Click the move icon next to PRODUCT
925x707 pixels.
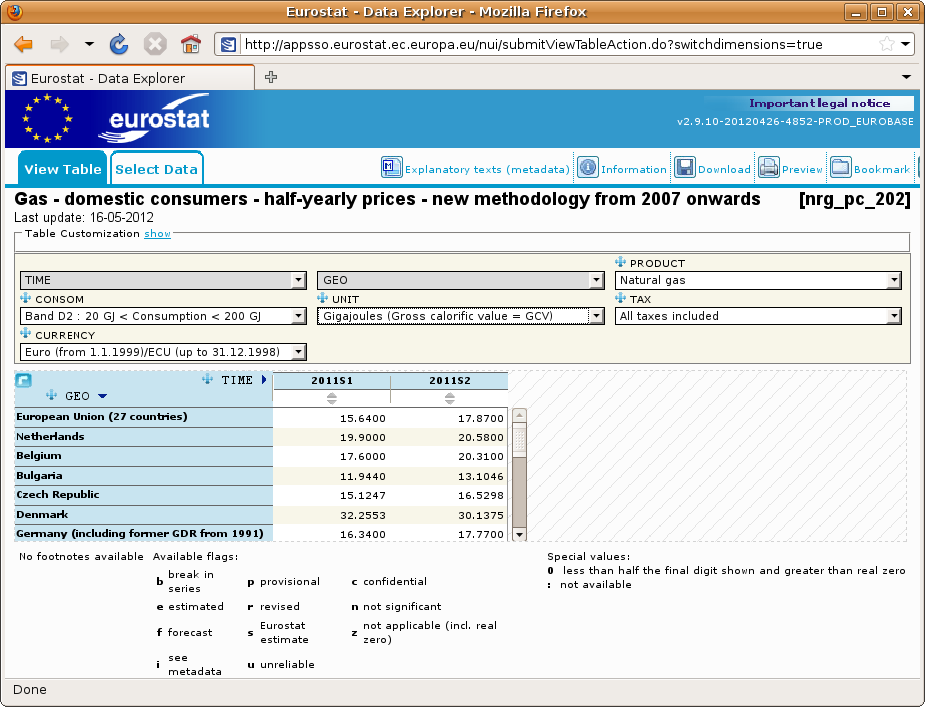point(620,262)
